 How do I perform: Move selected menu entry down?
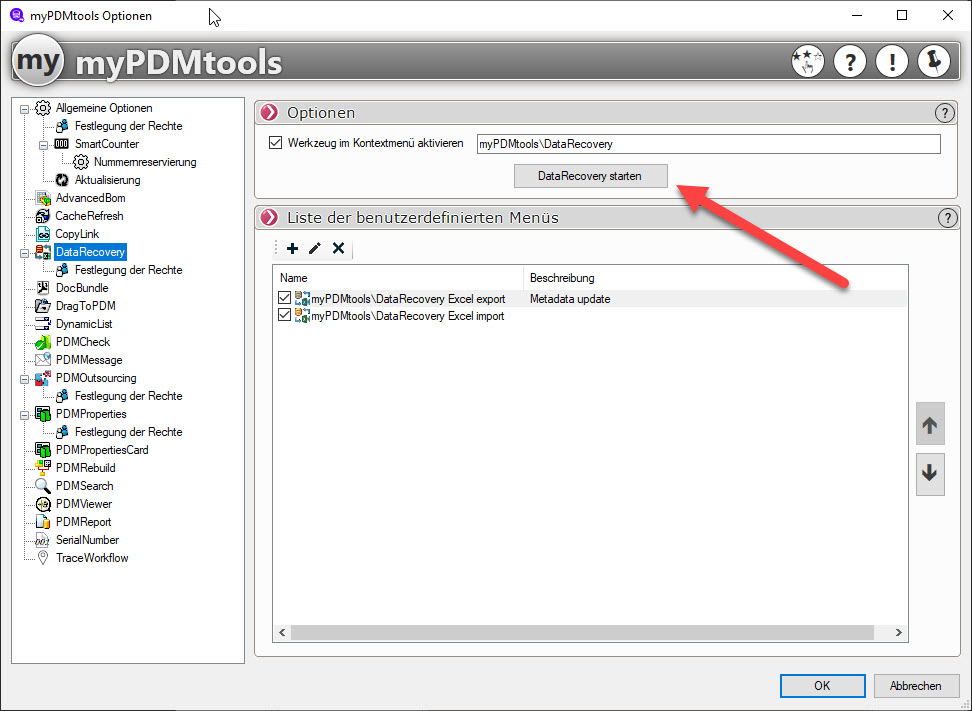tap(930, 474)
